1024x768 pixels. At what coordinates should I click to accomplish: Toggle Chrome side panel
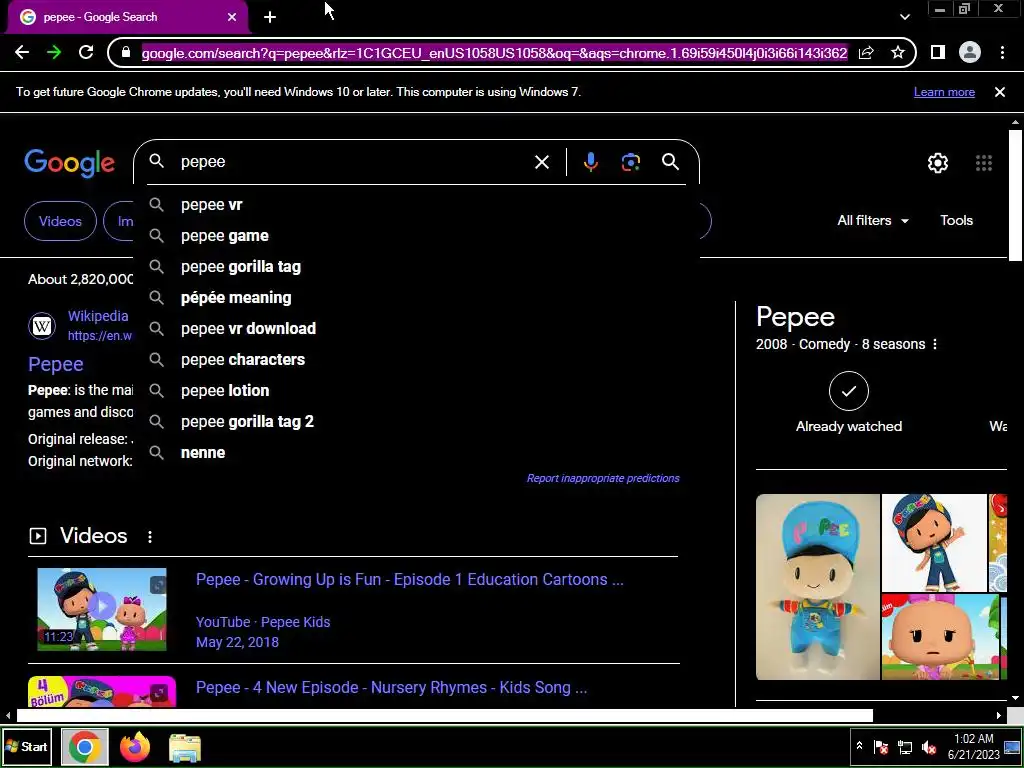point(938,52)
